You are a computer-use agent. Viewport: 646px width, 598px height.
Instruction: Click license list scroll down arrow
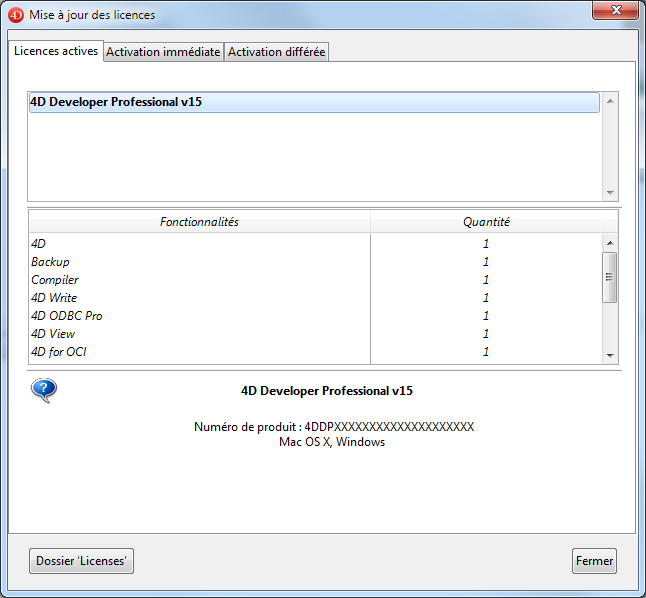tap(610, 193)
